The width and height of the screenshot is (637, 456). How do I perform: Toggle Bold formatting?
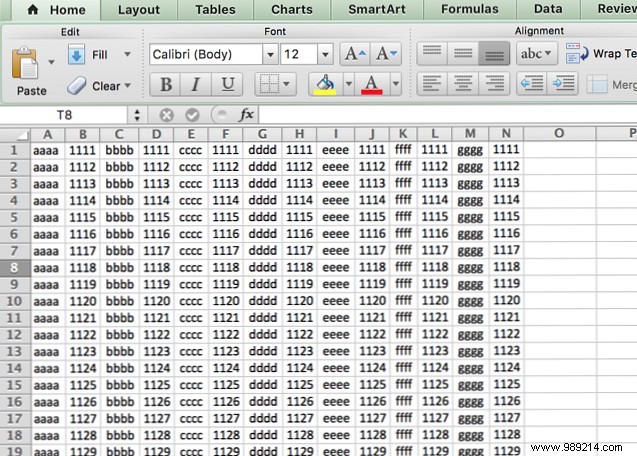tap(166, 84)
